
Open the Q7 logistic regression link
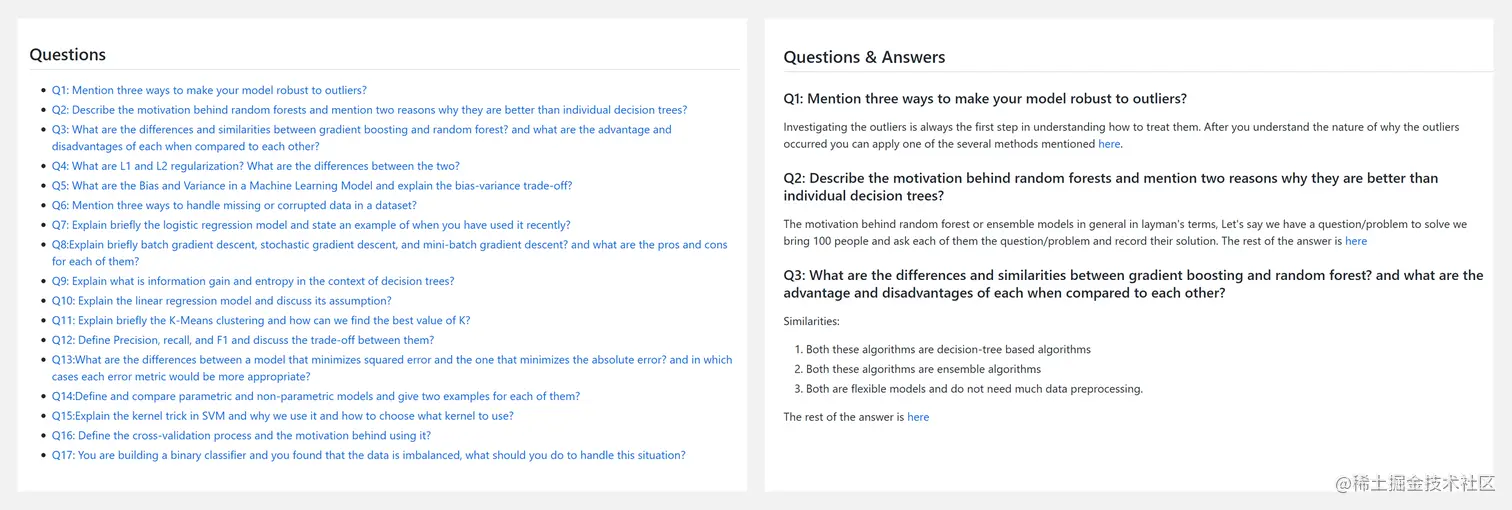[311, 225]
